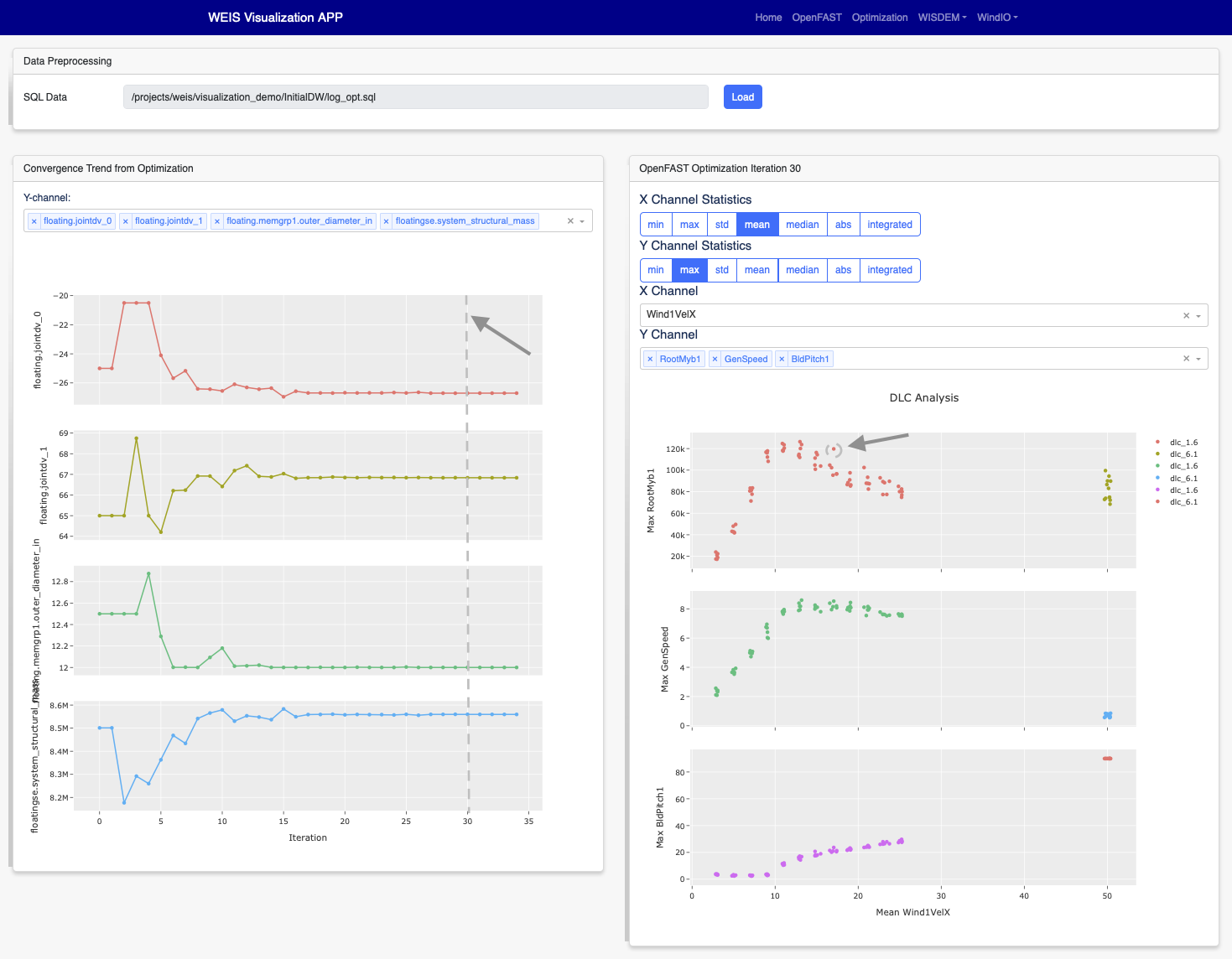Select std for X Channel Statistics
The width and height of the screenshot is (1232, 959).
point(722,225)
